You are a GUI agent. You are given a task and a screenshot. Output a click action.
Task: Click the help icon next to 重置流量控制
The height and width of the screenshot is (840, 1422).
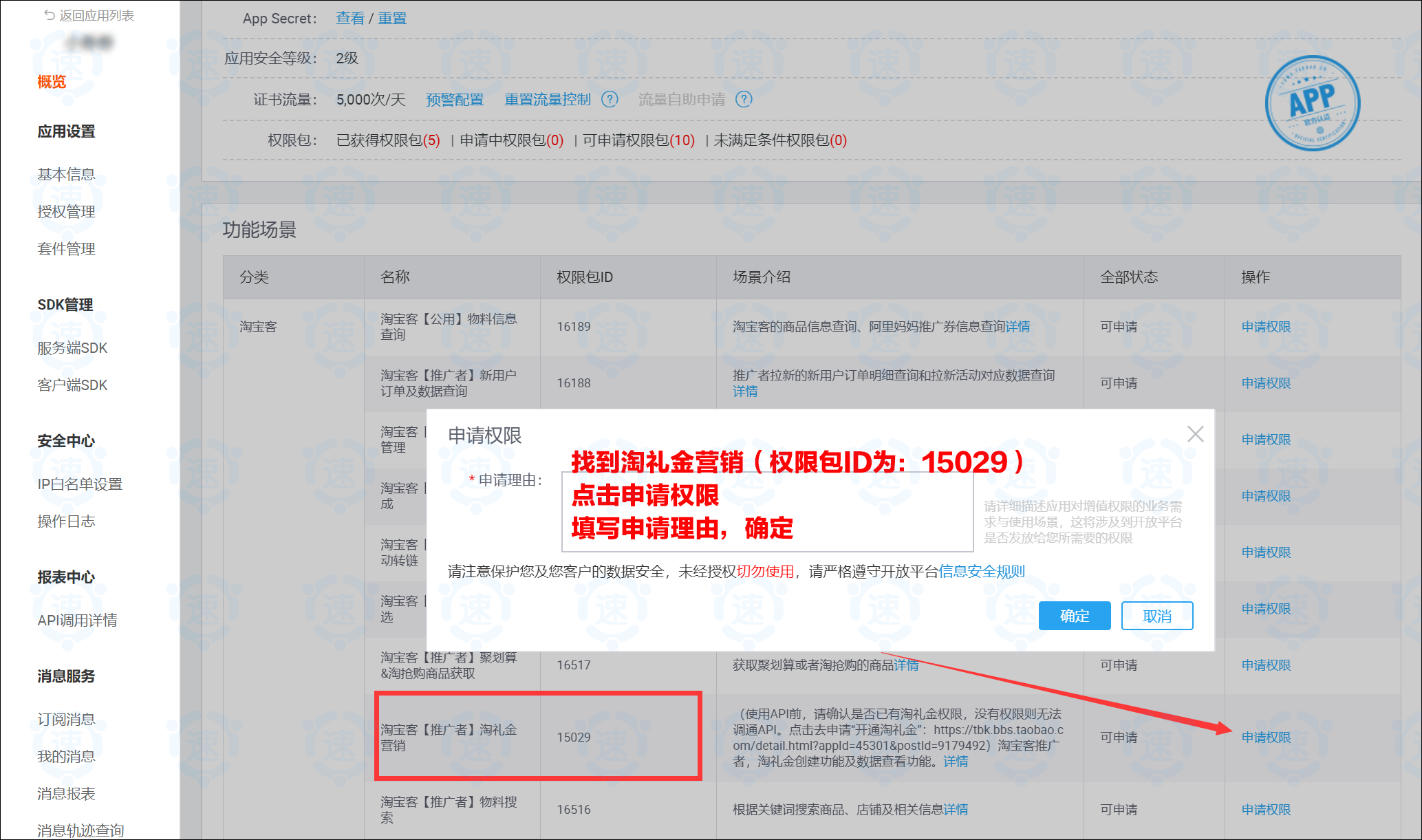point(610,100)
